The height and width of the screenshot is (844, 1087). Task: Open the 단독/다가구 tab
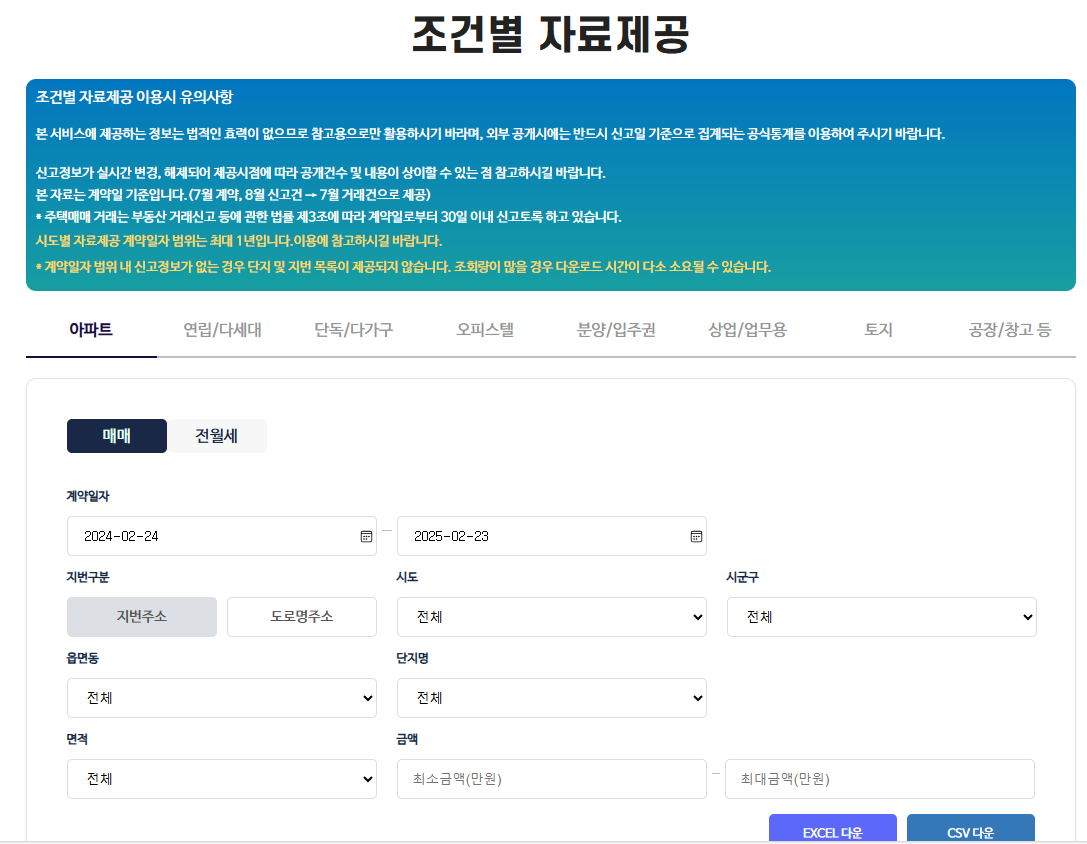coord(354,329)
